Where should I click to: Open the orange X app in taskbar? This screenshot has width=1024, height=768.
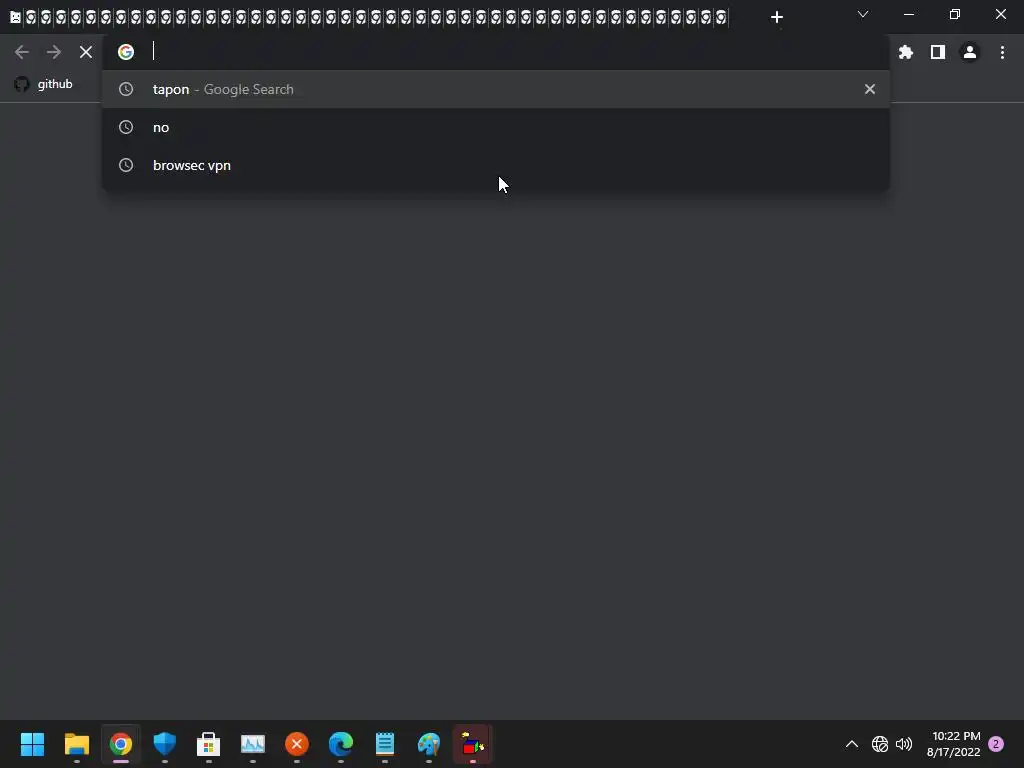(296, 744)
